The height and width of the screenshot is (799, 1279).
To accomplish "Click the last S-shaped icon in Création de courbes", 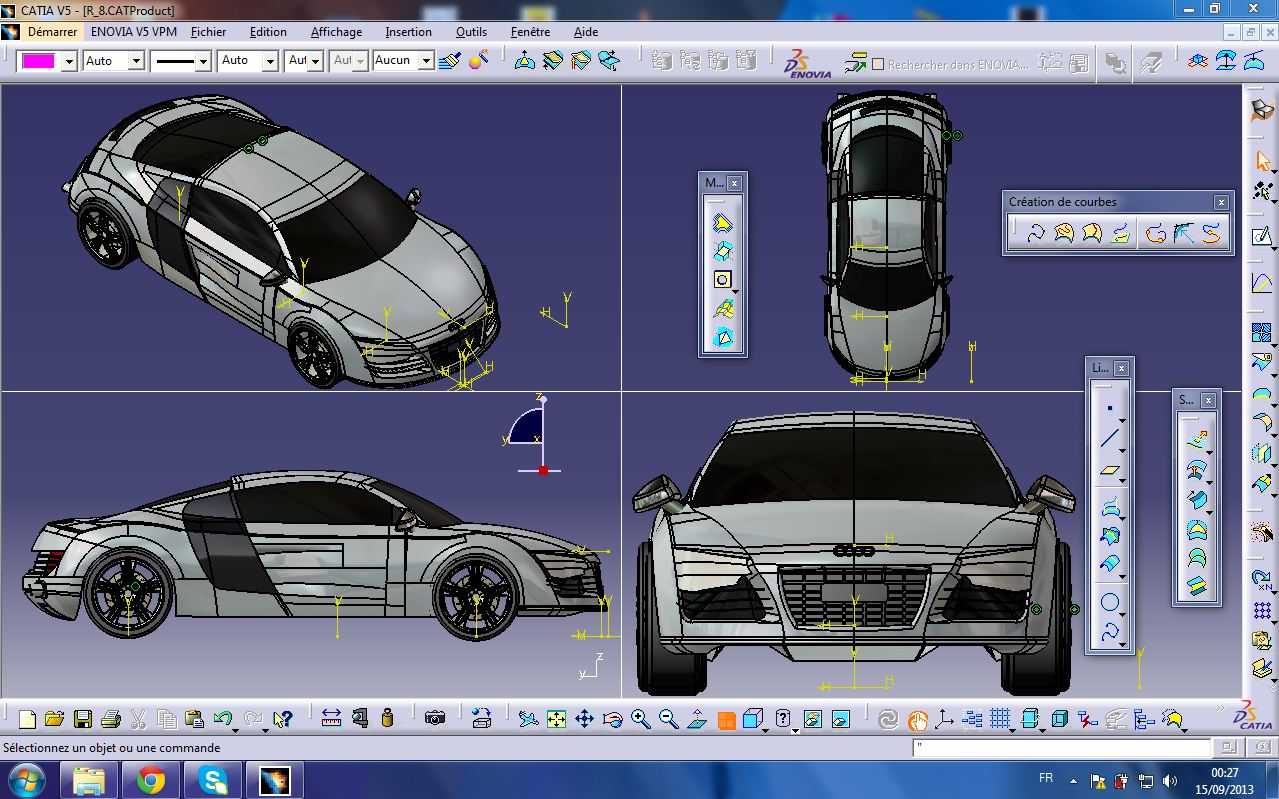I will [1211, 233].
